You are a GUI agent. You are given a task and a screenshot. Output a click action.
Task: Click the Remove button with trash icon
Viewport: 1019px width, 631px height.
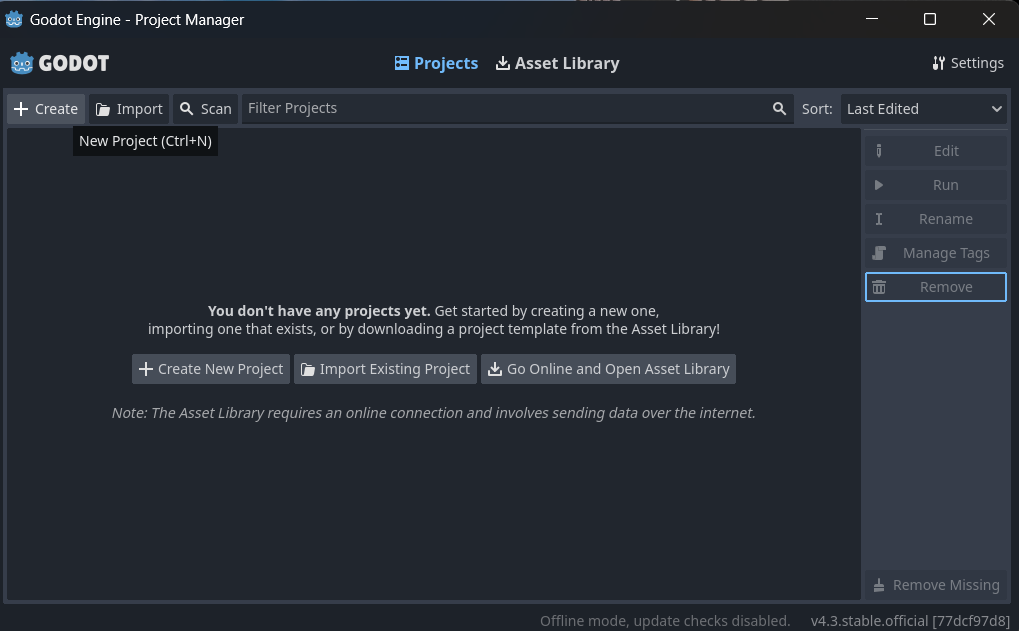pos(936,287)
